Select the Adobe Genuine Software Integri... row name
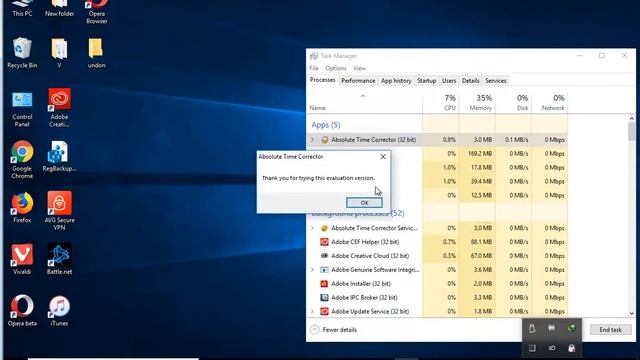The width and height of the screenshot is (640, 360). click(375, 270)
